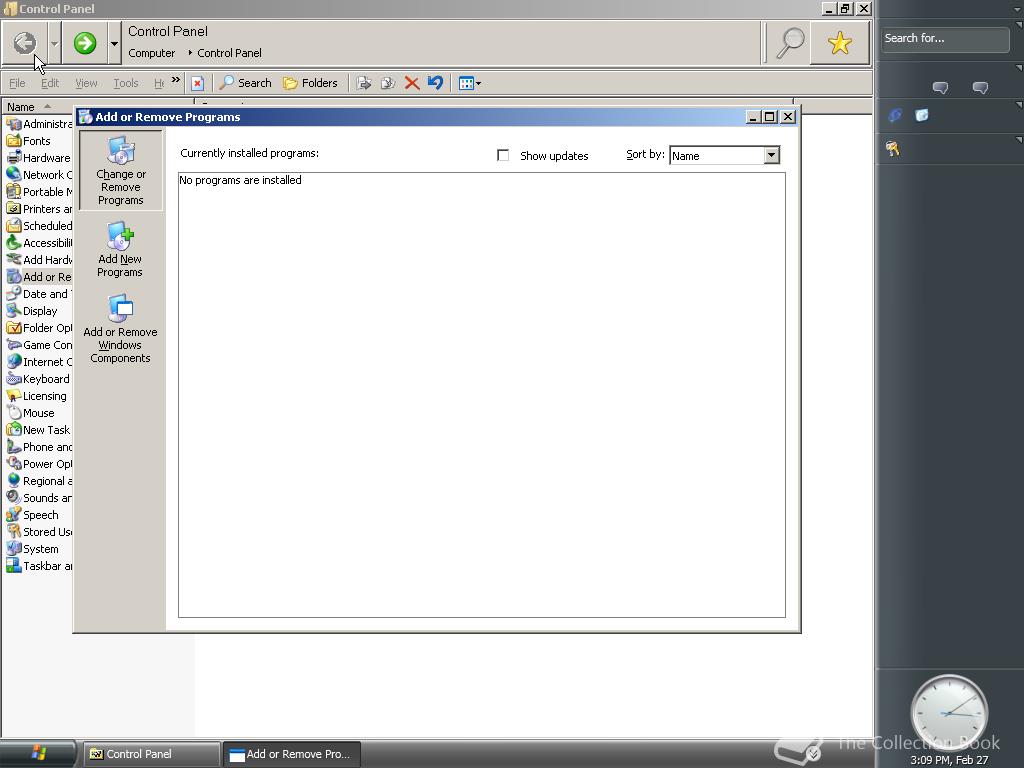Select Change or Remove Programs

tap(121, 170)
